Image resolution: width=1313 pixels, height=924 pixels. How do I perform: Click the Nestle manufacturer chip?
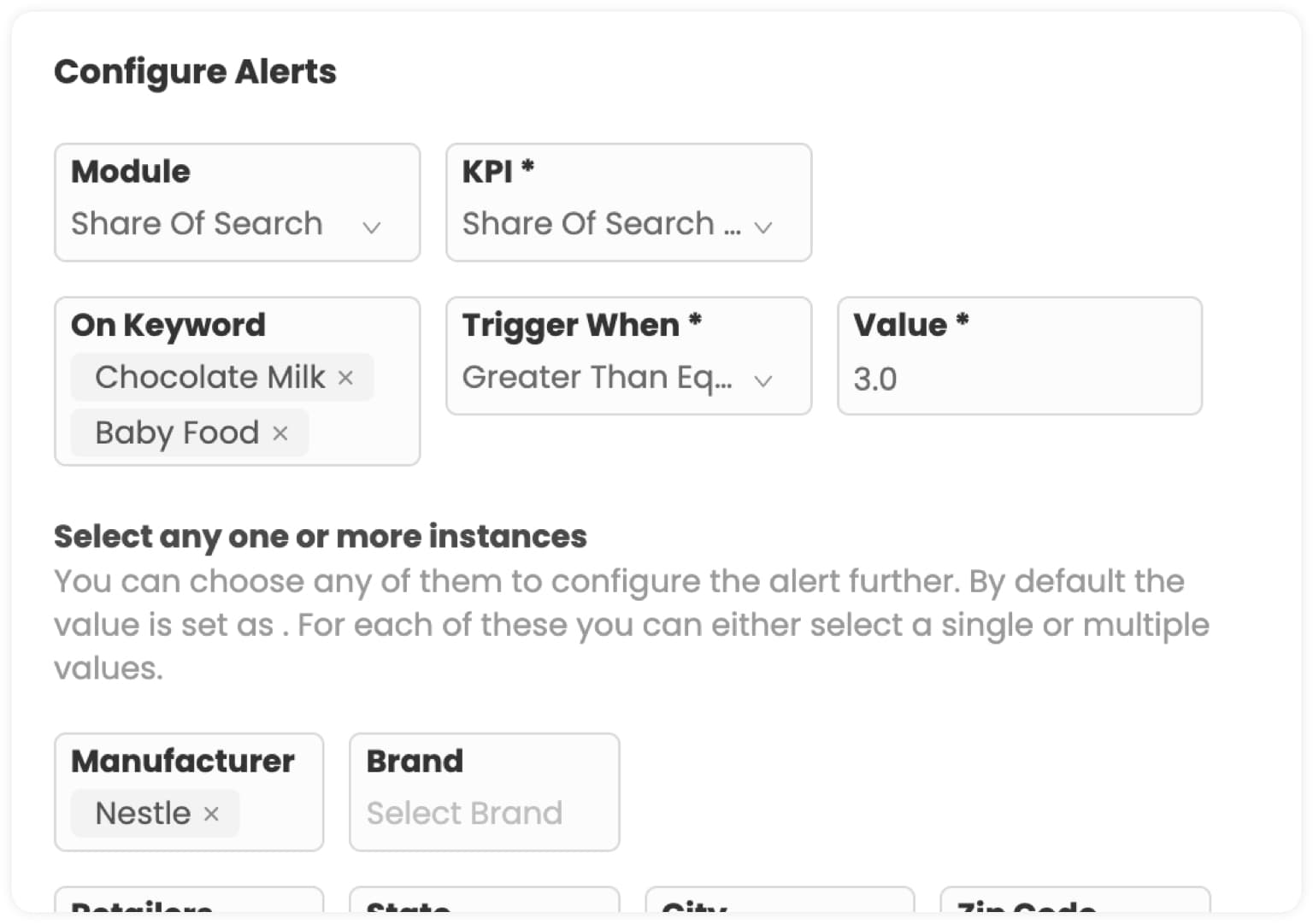(143, 813)
